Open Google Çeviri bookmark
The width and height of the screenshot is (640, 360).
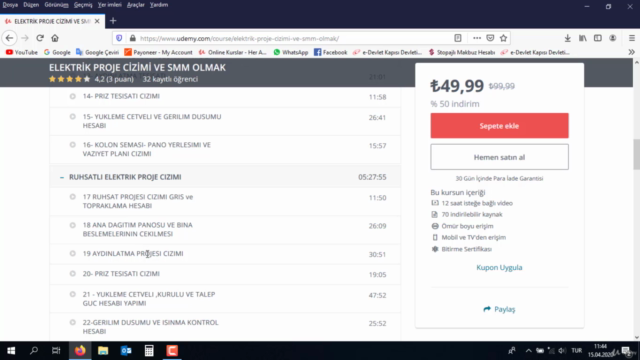tap(97, 52)
